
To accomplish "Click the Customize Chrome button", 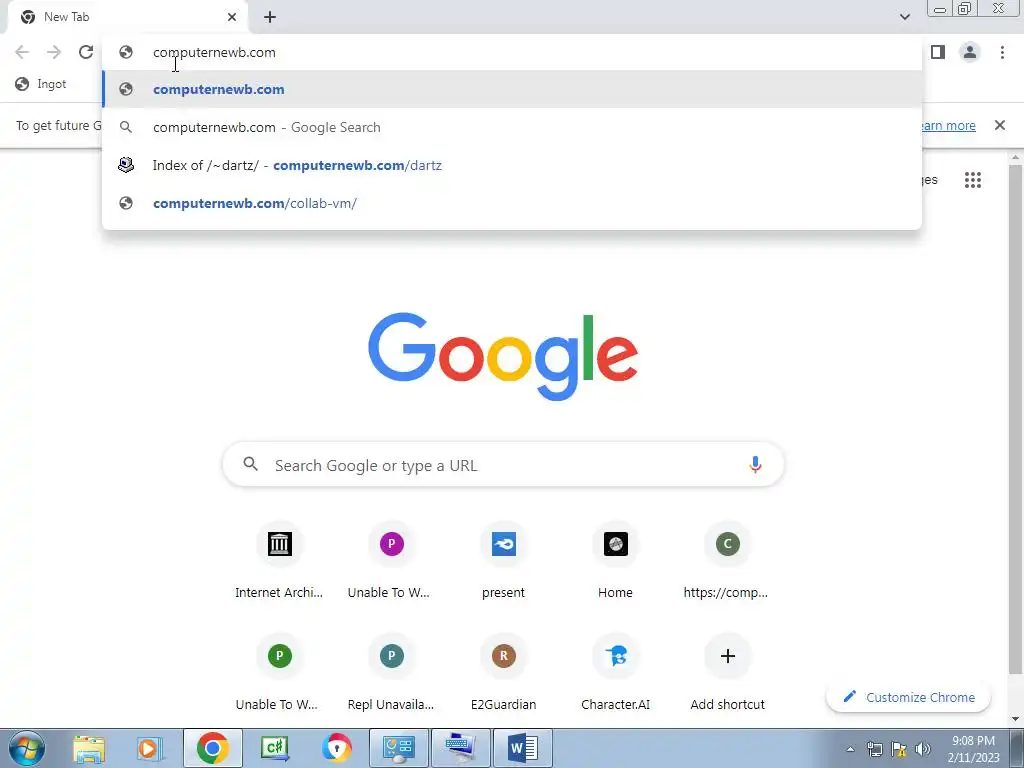I will (908, 697).
